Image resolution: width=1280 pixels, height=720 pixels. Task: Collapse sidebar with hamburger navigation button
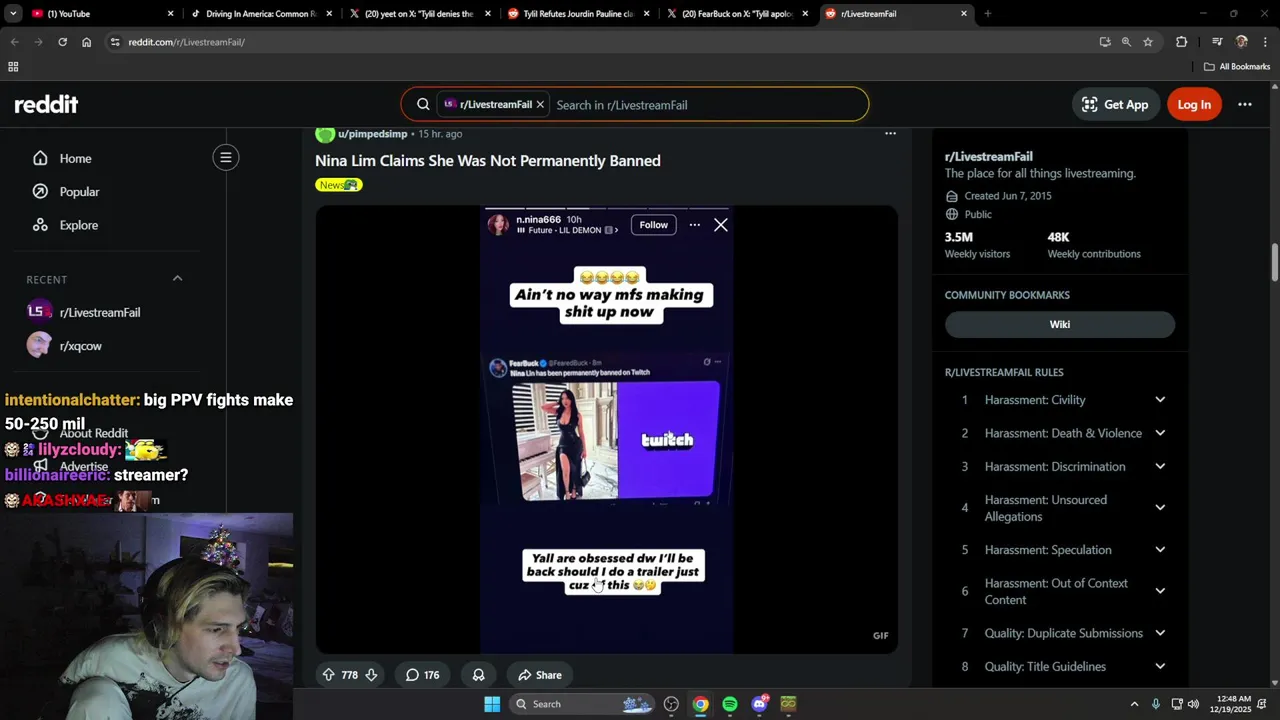point(226,157)
